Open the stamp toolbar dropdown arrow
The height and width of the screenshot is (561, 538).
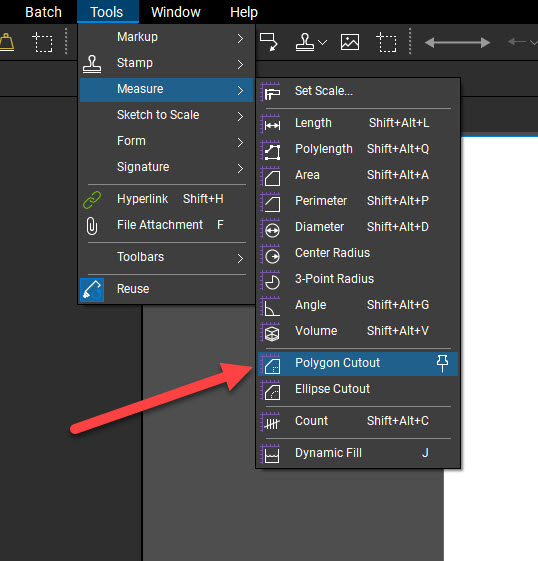coord(322,43)
